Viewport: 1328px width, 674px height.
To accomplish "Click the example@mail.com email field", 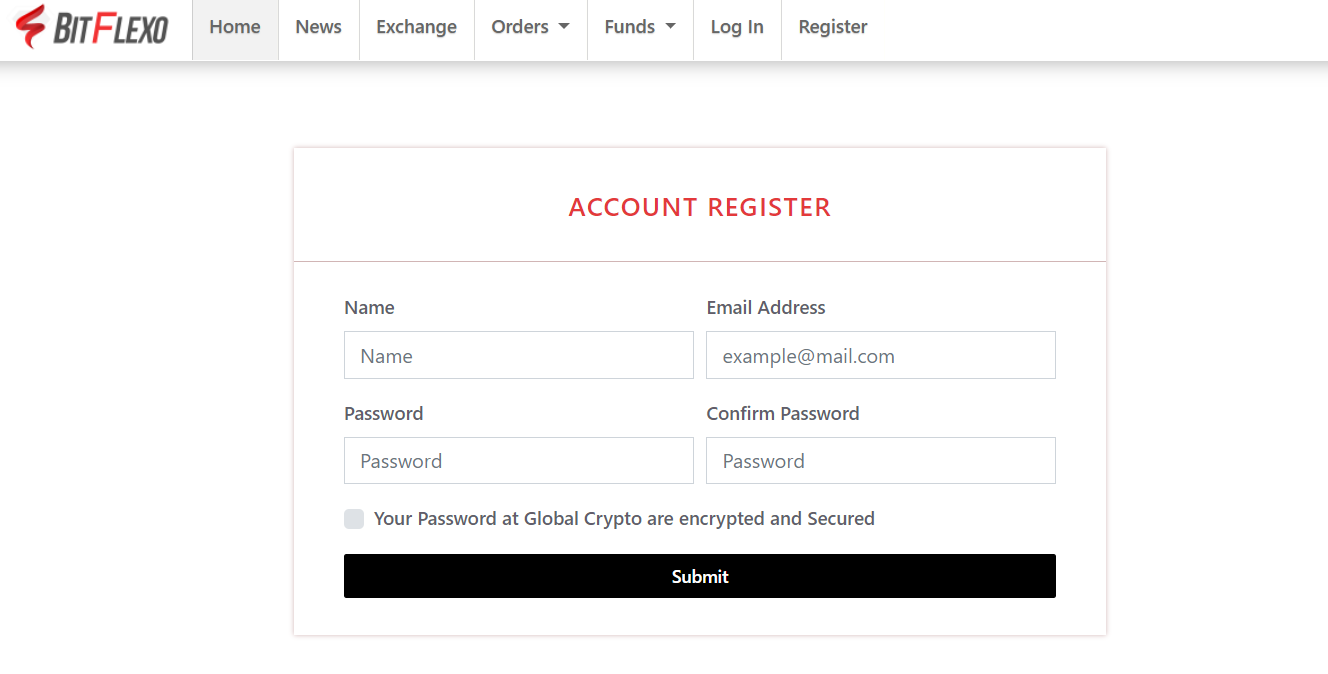I will [880, 356].
